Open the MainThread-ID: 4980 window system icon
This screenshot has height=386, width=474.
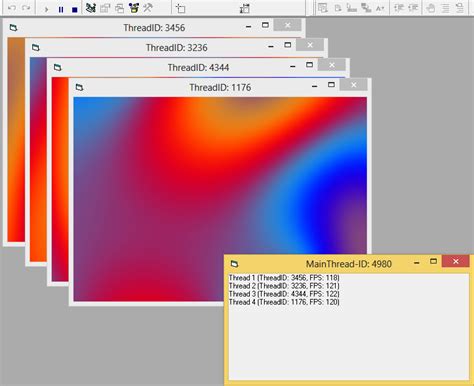234,264
